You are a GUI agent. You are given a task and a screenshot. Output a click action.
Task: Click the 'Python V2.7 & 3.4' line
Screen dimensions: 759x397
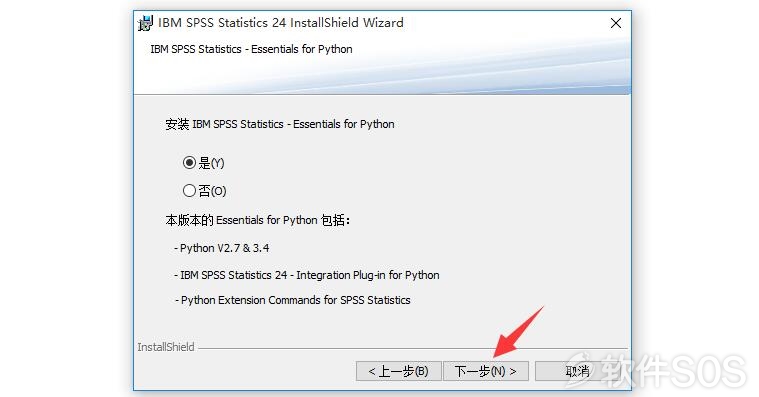point(222,248)
